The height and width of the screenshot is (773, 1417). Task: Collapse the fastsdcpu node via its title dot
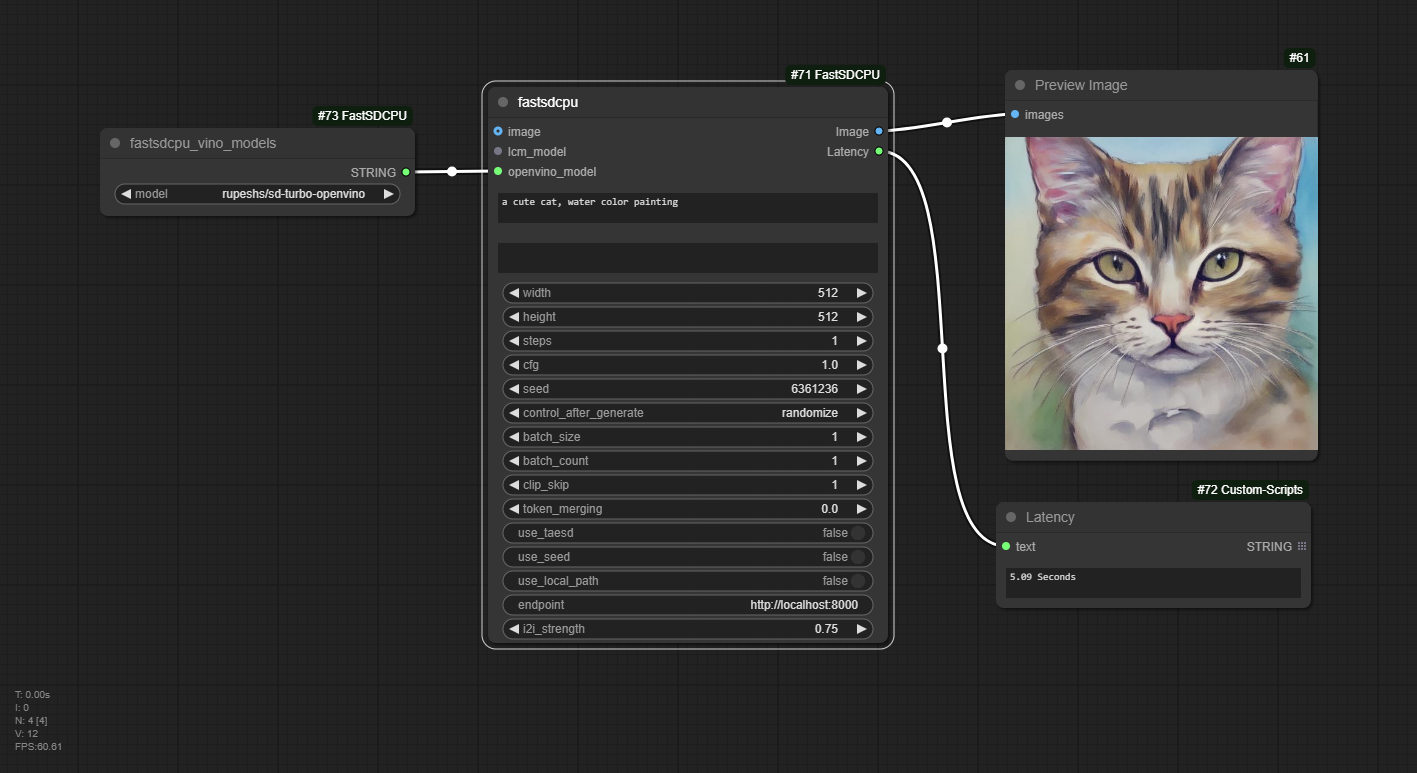(x=501, y=101)
